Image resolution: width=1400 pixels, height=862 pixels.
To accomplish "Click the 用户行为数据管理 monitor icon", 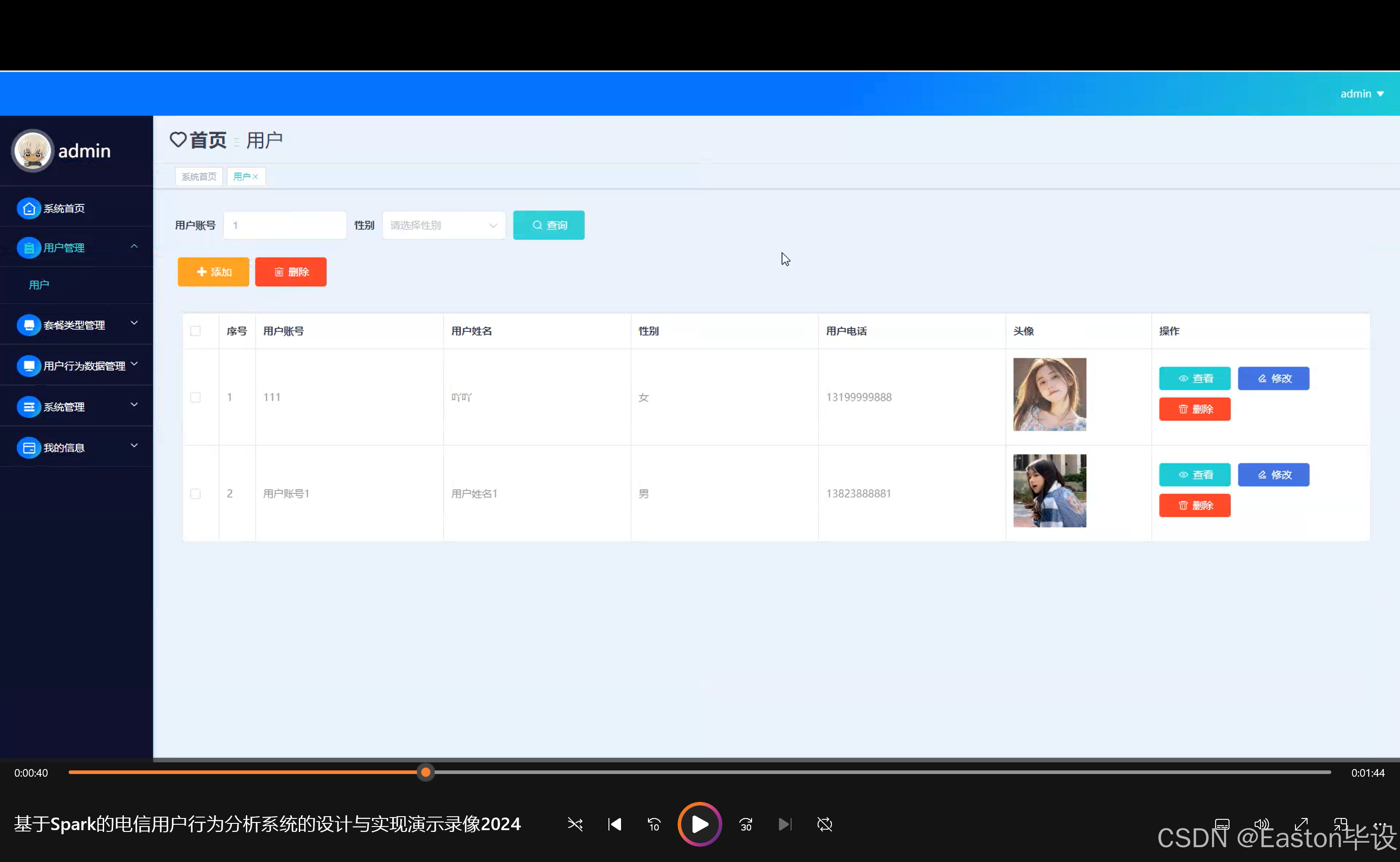I will pyautogui.click(x=28, y=366).
